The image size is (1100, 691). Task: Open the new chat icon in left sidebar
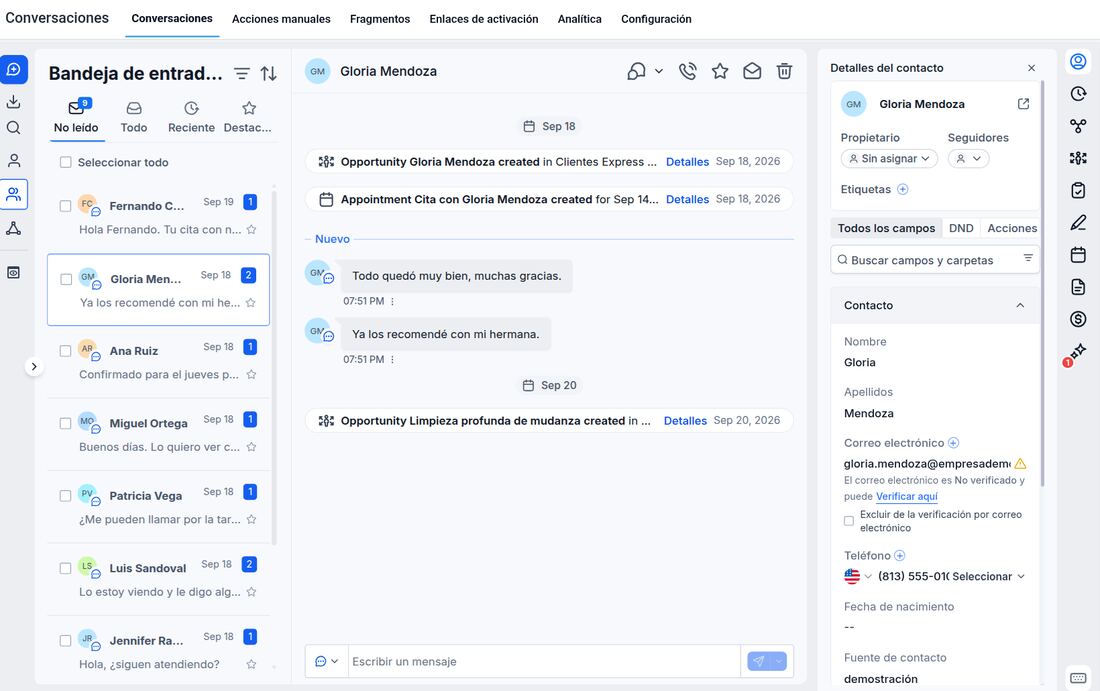tap(13, 69)
